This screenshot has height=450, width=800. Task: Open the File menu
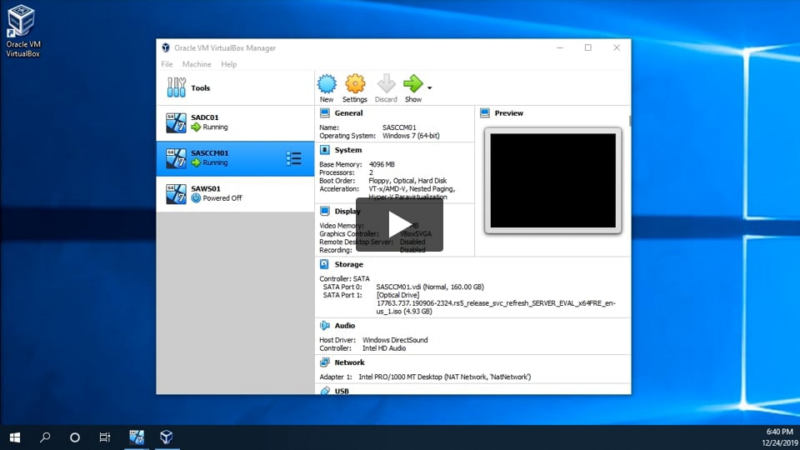tap(167, 64)
